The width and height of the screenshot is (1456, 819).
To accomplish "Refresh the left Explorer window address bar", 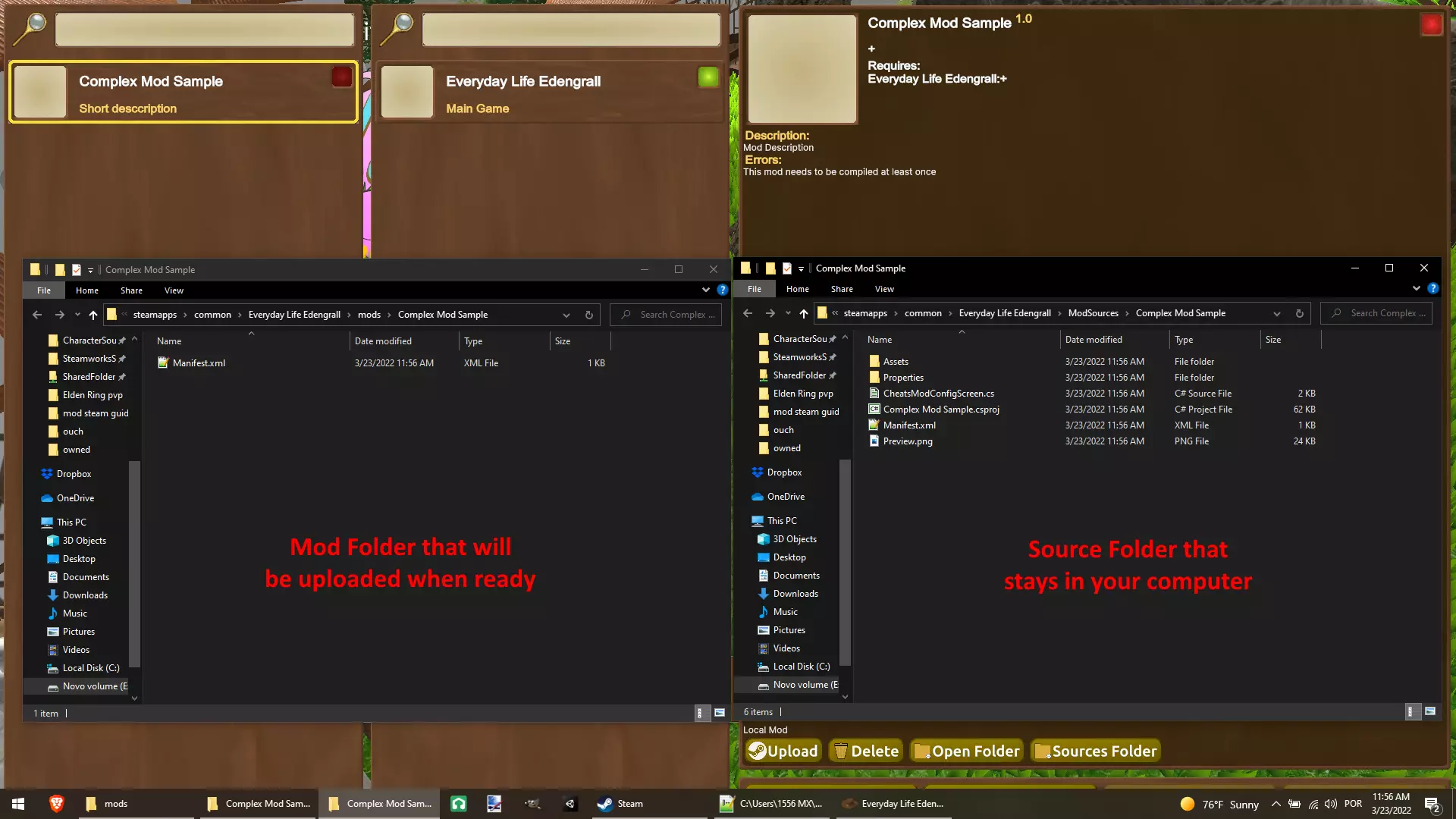I will point(588,315).
